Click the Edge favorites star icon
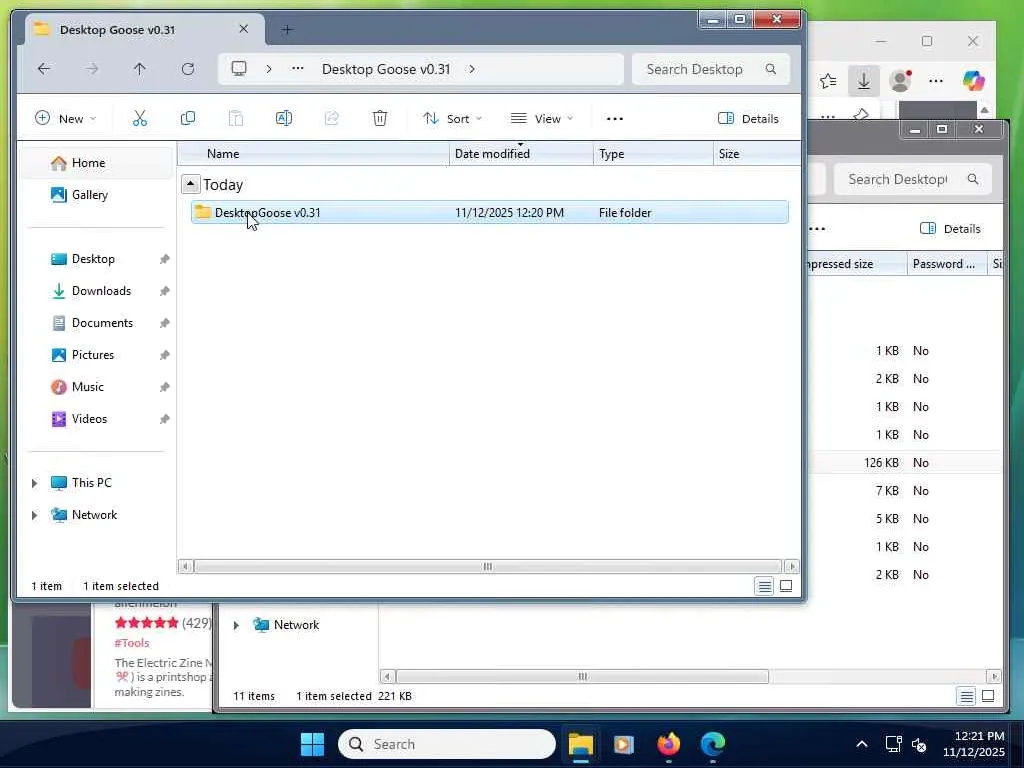Screen dimensions: 1024x768 (828, 81)
